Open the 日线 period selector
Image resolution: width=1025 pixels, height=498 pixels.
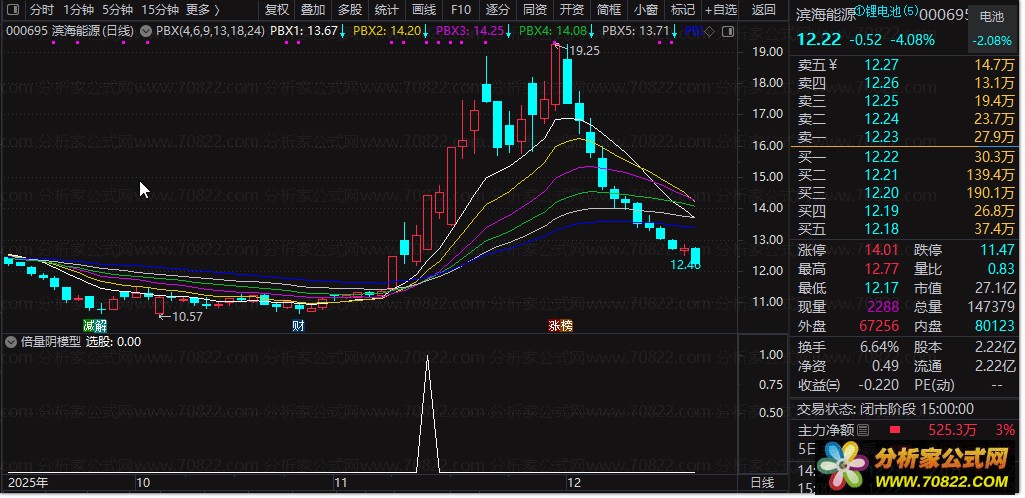click(762, 483)
